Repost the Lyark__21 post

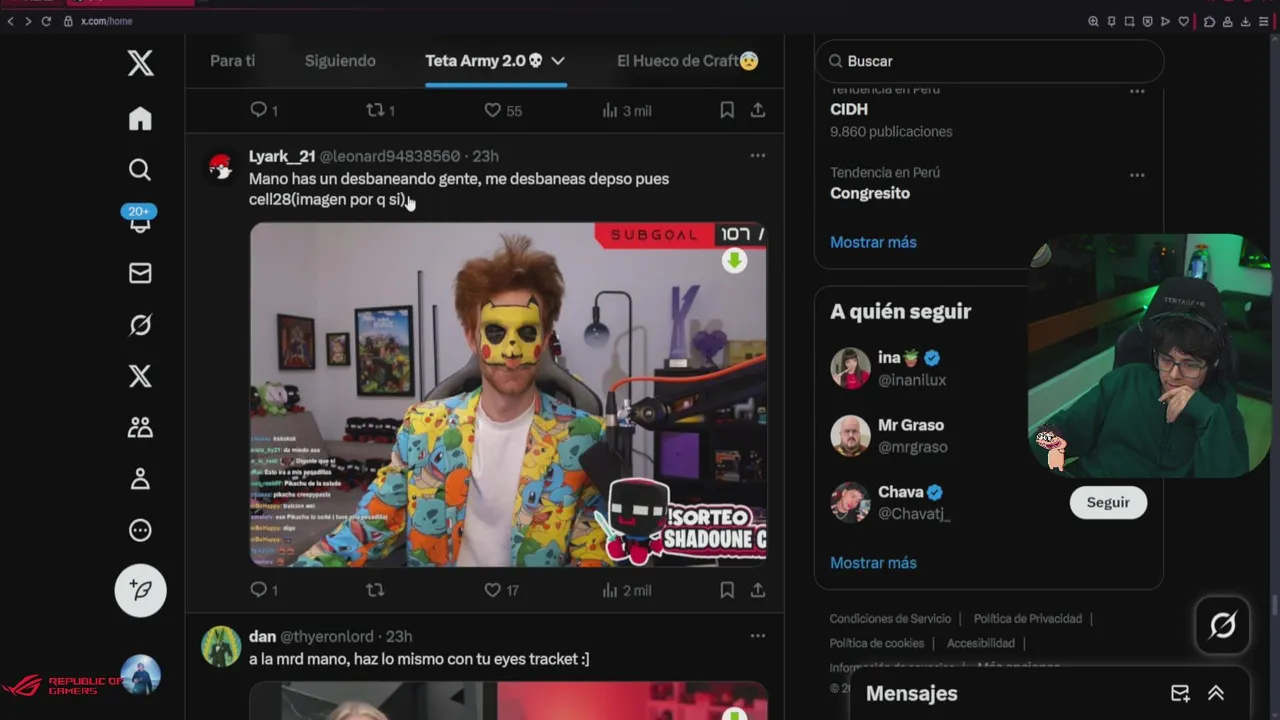click(376, 591)
